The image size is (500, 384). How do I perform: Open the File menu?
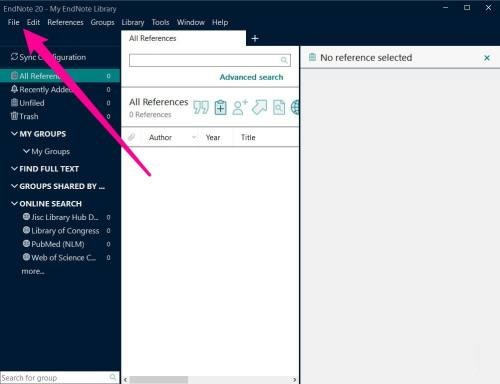13,22
